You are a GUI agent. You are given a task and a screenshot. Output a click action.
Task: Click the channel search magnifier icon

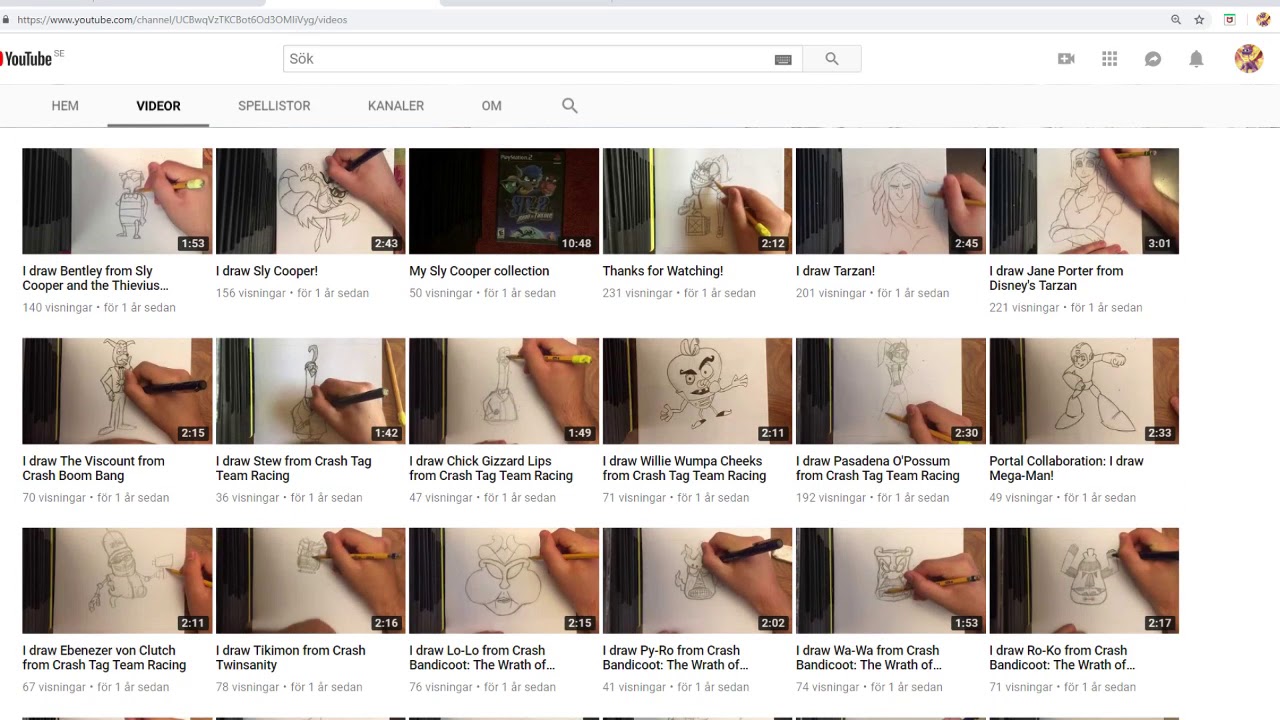pos(570,106)
